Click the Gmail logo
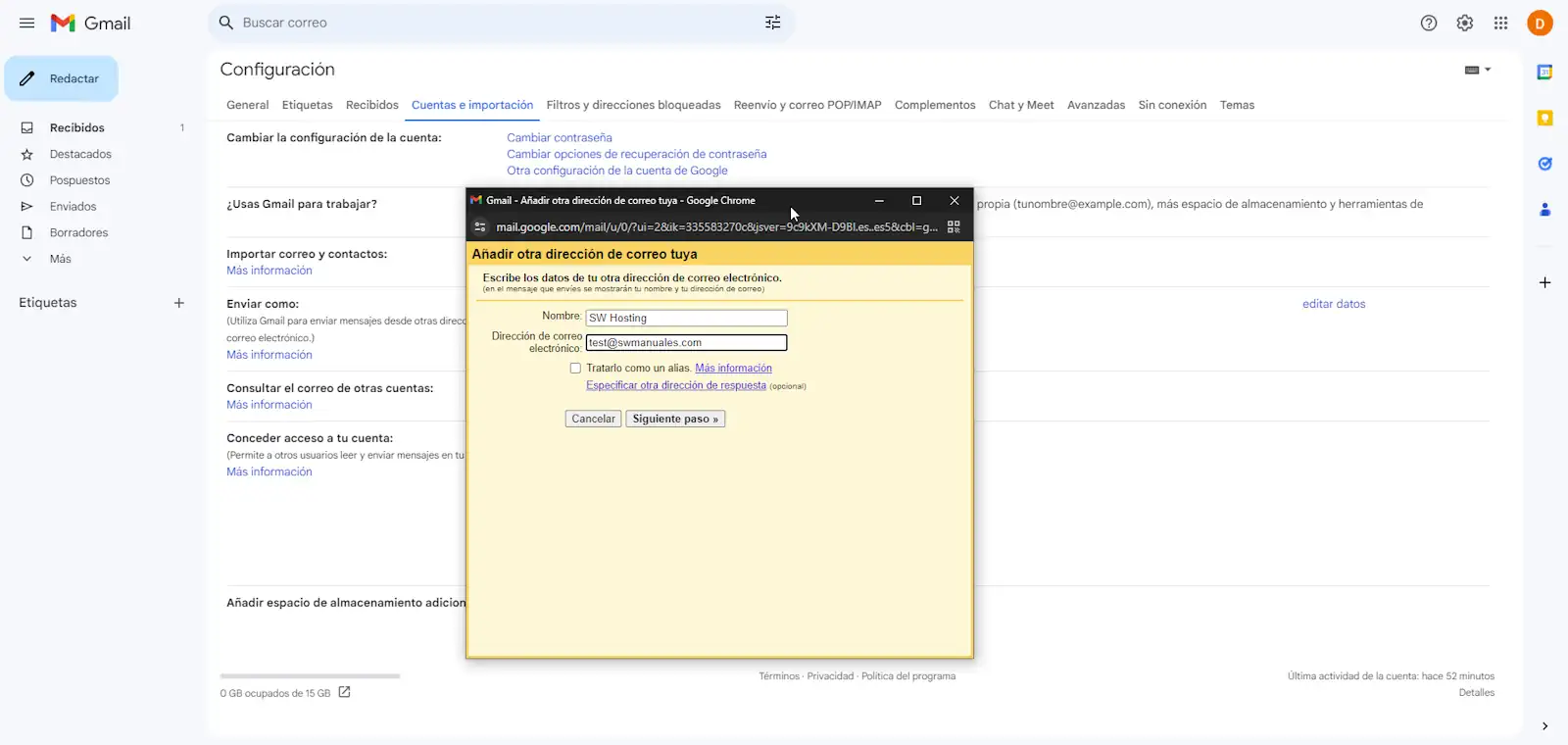Image resolution: width=1568 pixels, height=745 pixels. tap(90, 23)
